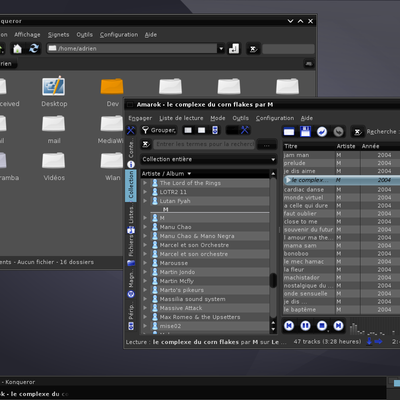Viewport: 400px width, 400px height.
Task: Reload the Konqueror view
Action: [x=34, y=49]
